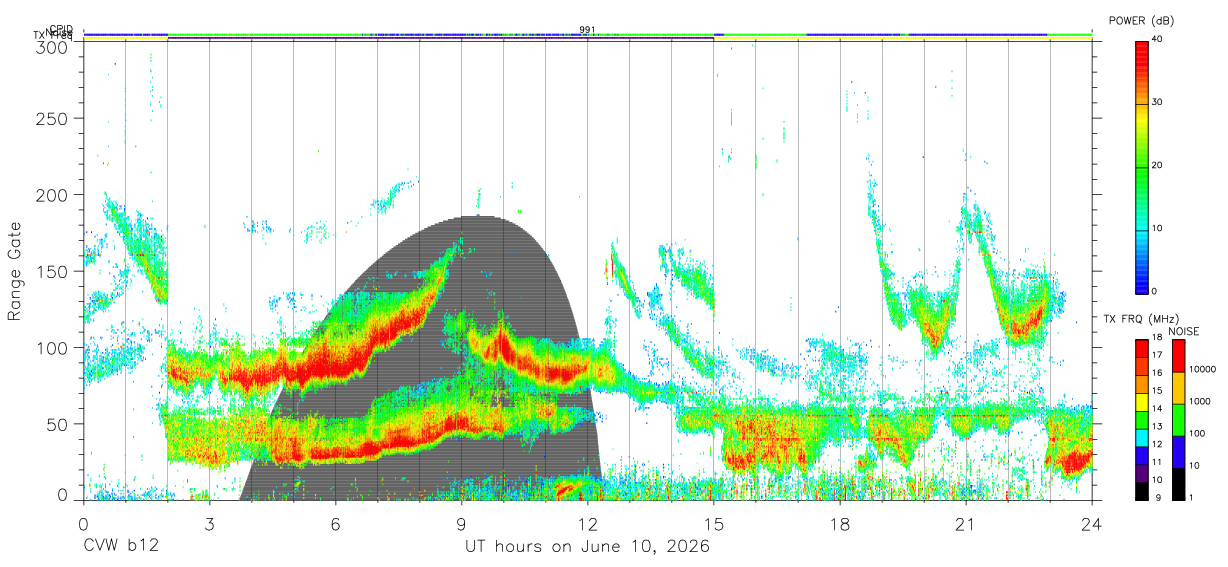Image resolution: width=1228 pixels, height=567 pixels.
Task: Click the 50 tick on Range Gate axis
Action: click(x=57, y=423)
